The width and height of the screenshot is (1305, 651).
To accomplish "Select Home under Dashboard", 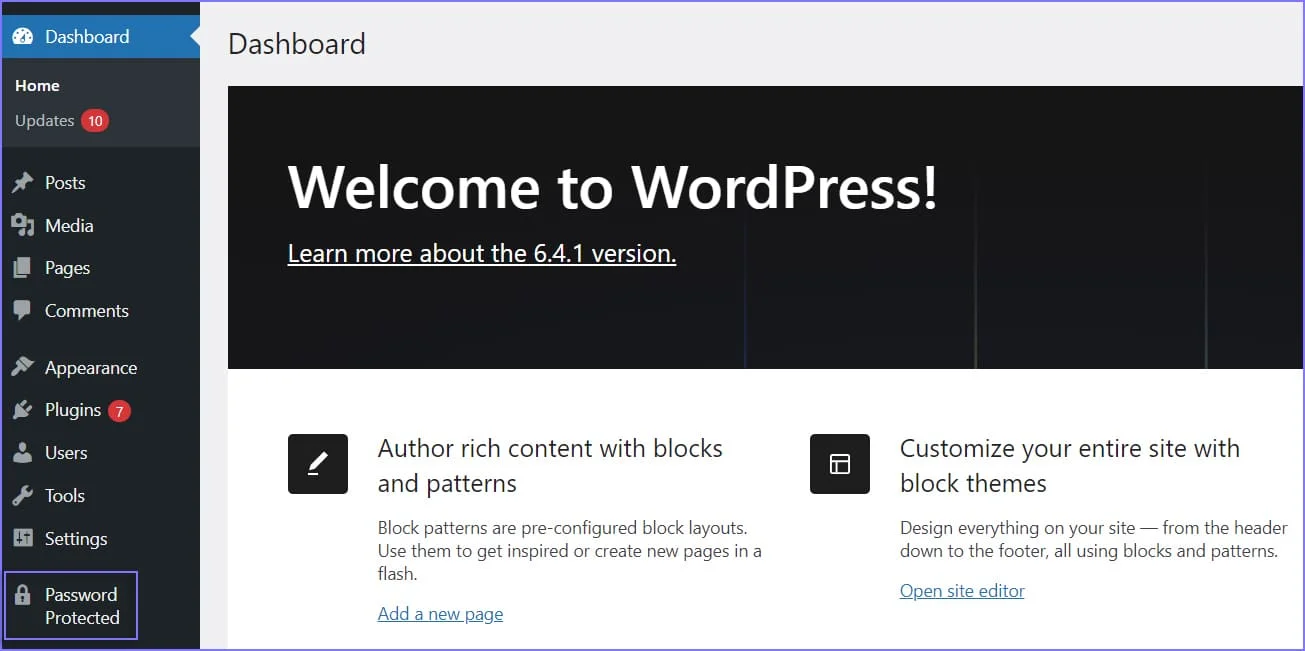I will [37, 86].
